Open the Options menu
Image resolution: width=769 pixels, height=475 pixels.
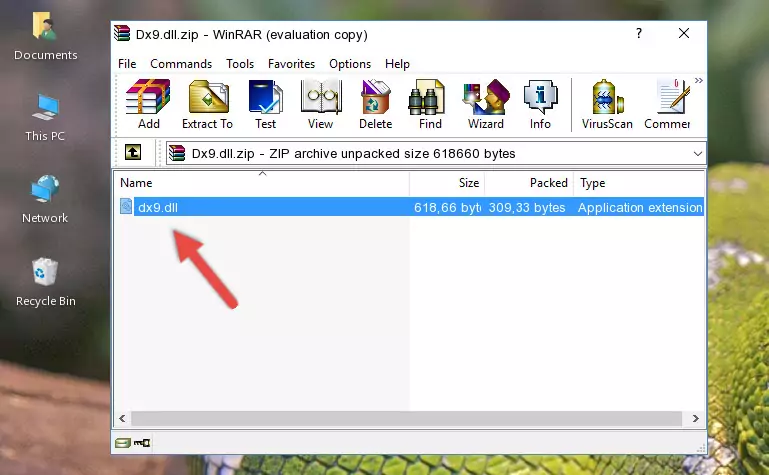click(x=350, y=64)
